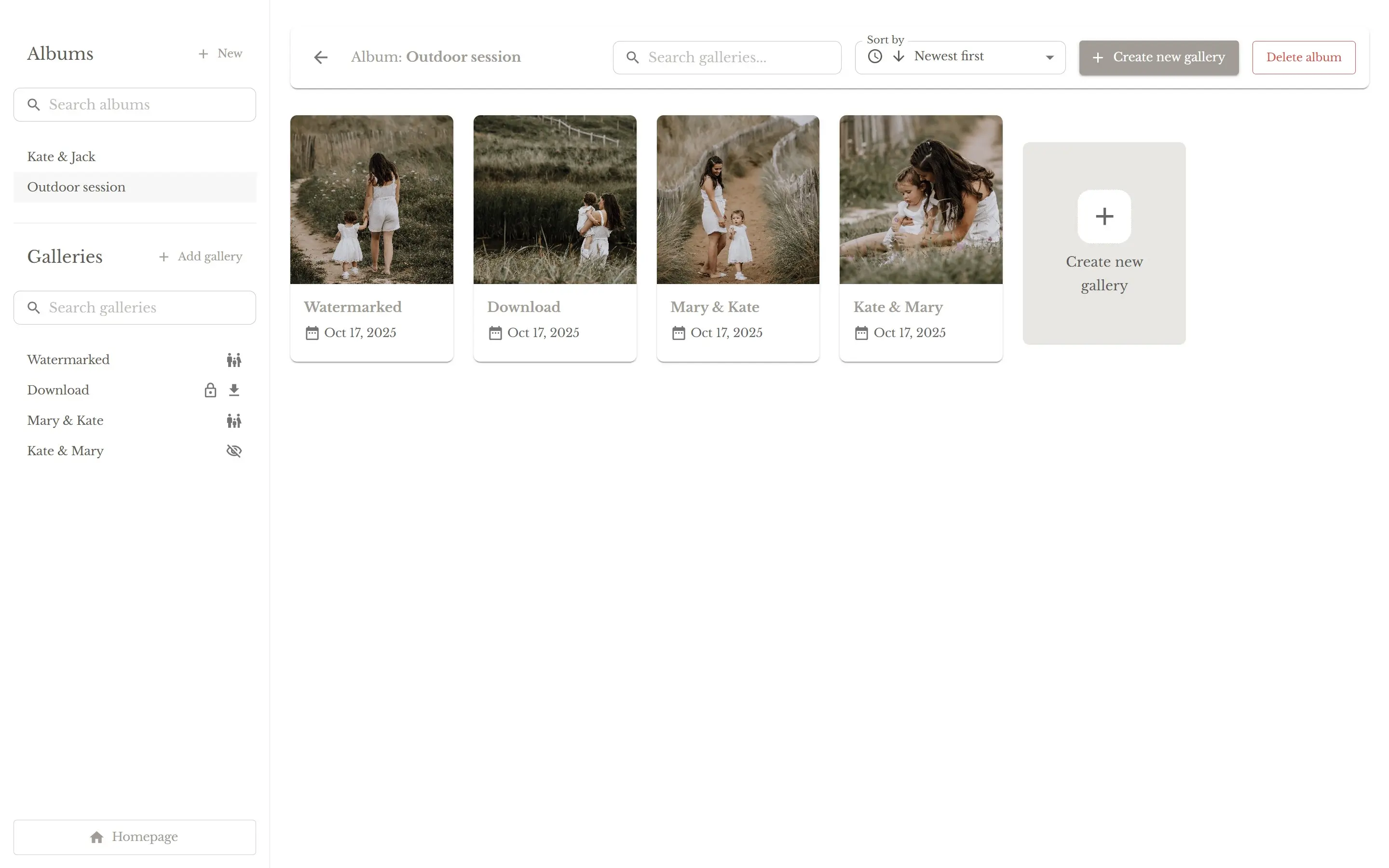This screenshot has width=1389, height=868.
Task: Open the Sort by dropdown arrow
Action: click(x=1049, y=57)
